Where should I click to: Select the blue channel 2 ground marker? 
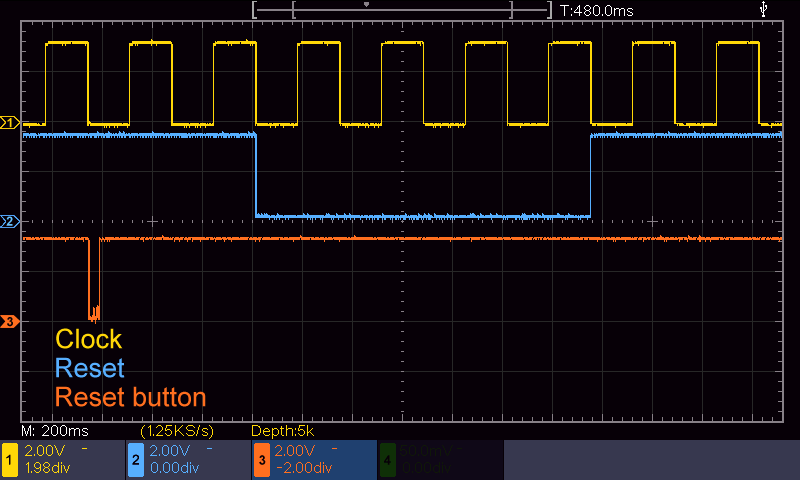click(10, 221)
